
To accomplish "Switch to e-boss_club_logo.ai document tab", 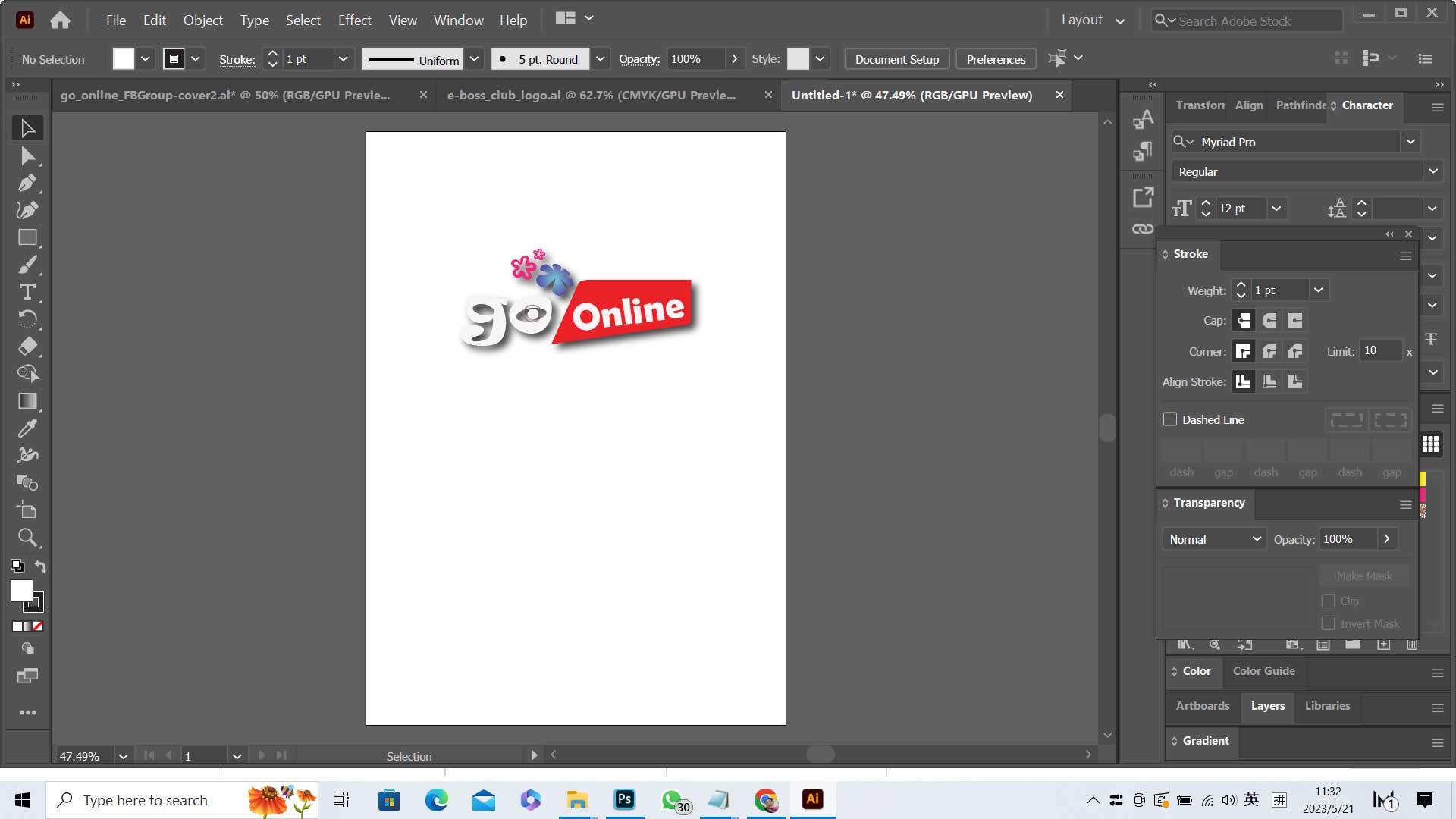I will click(591, 95).
